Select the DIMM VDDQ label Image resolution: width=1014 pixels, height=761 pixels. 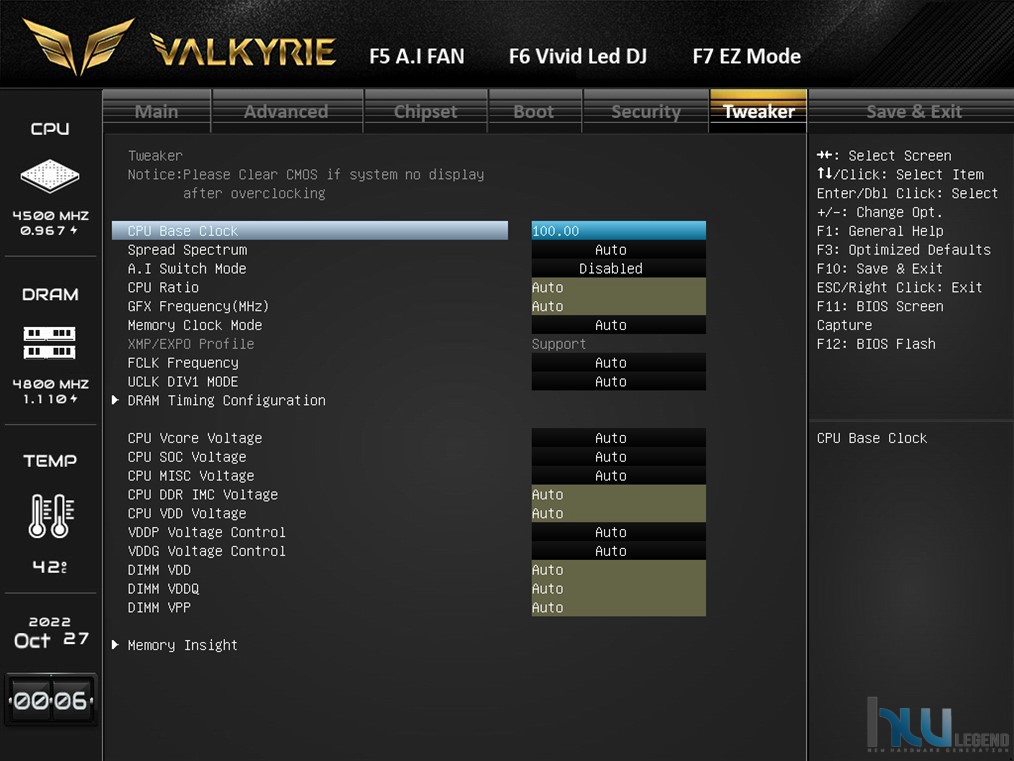click(x=163, y=588)
